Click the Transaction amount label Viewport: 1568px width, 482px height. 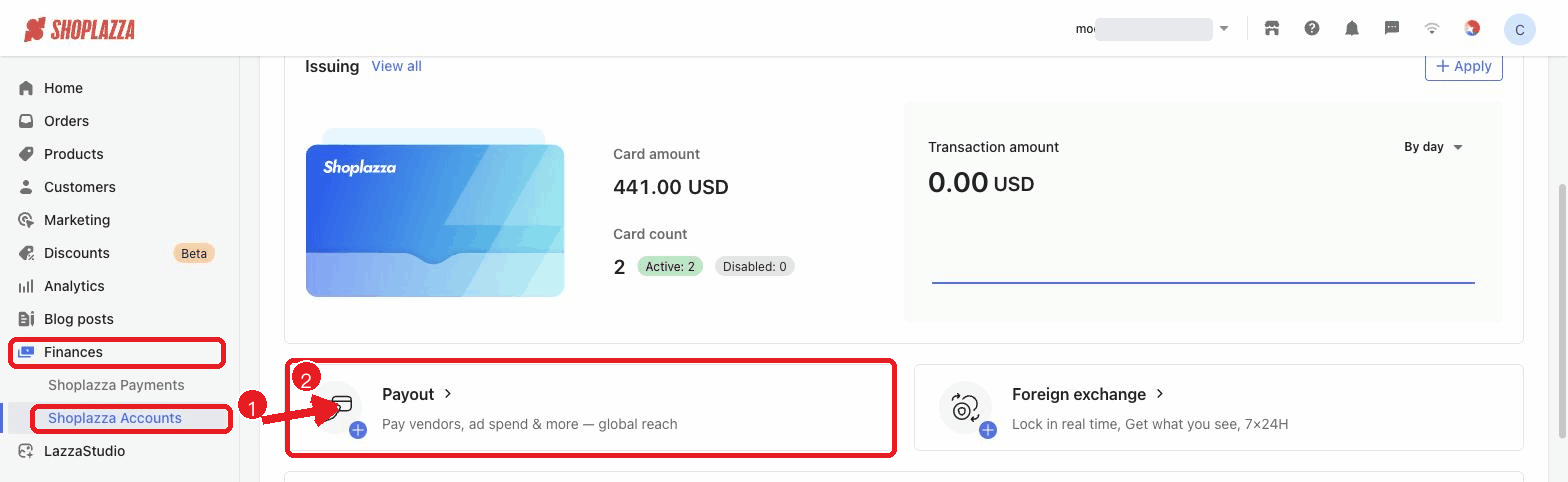(993, 147)
